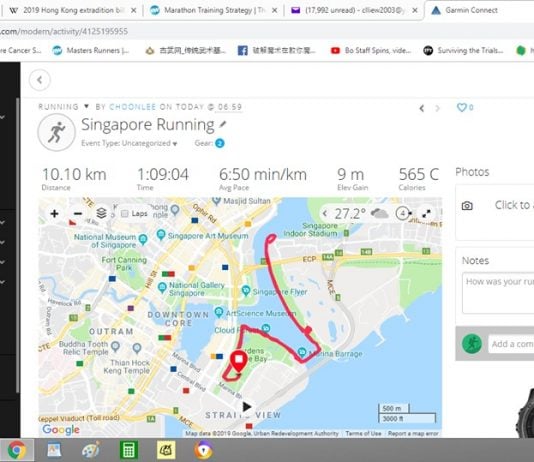
Task: Edit the activity name via the pencil icon
Action: pyautogui.click(x=223, y=124)
